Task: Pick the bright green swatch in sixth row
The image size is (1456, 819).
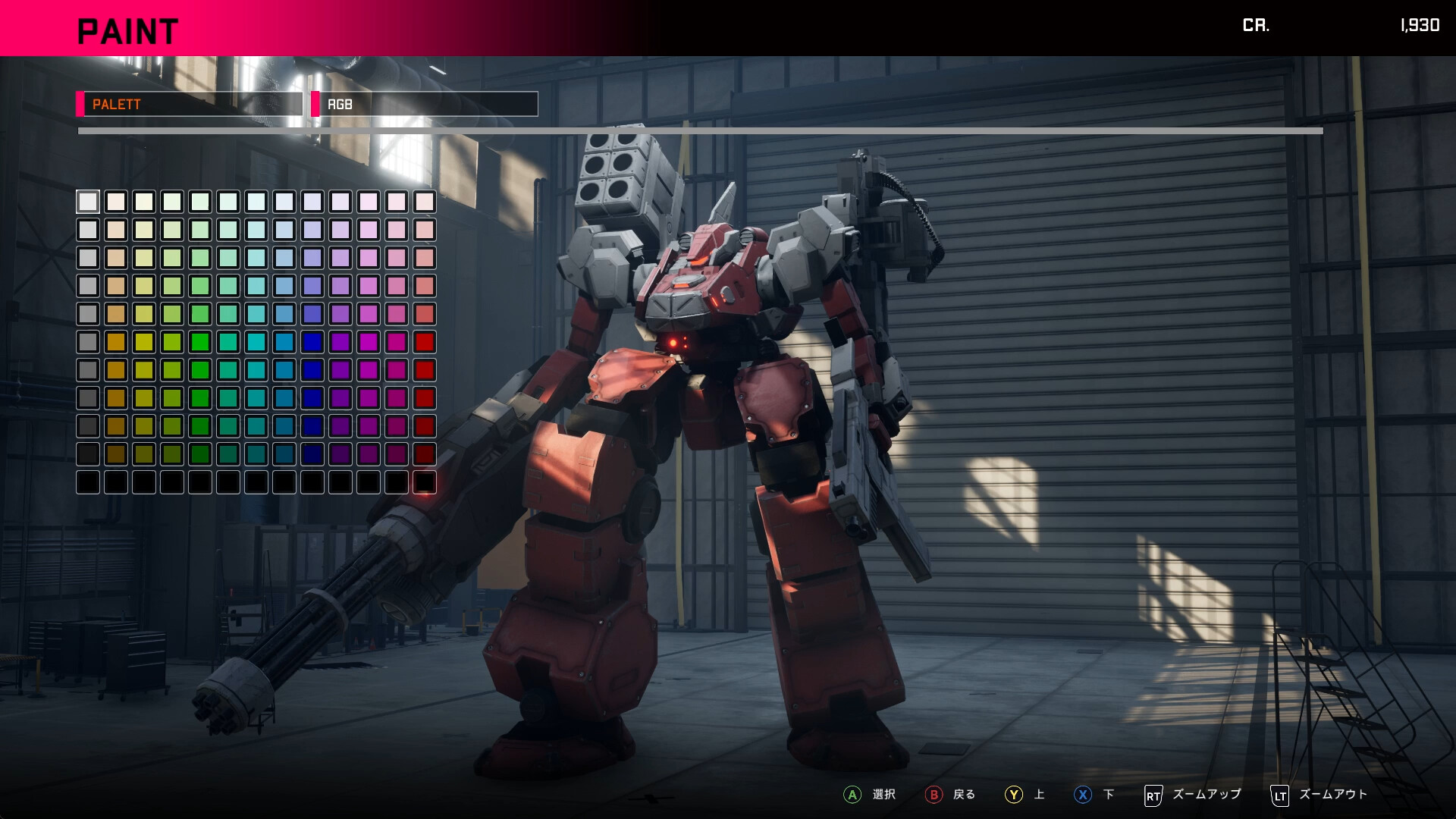Action: [200, 342]
